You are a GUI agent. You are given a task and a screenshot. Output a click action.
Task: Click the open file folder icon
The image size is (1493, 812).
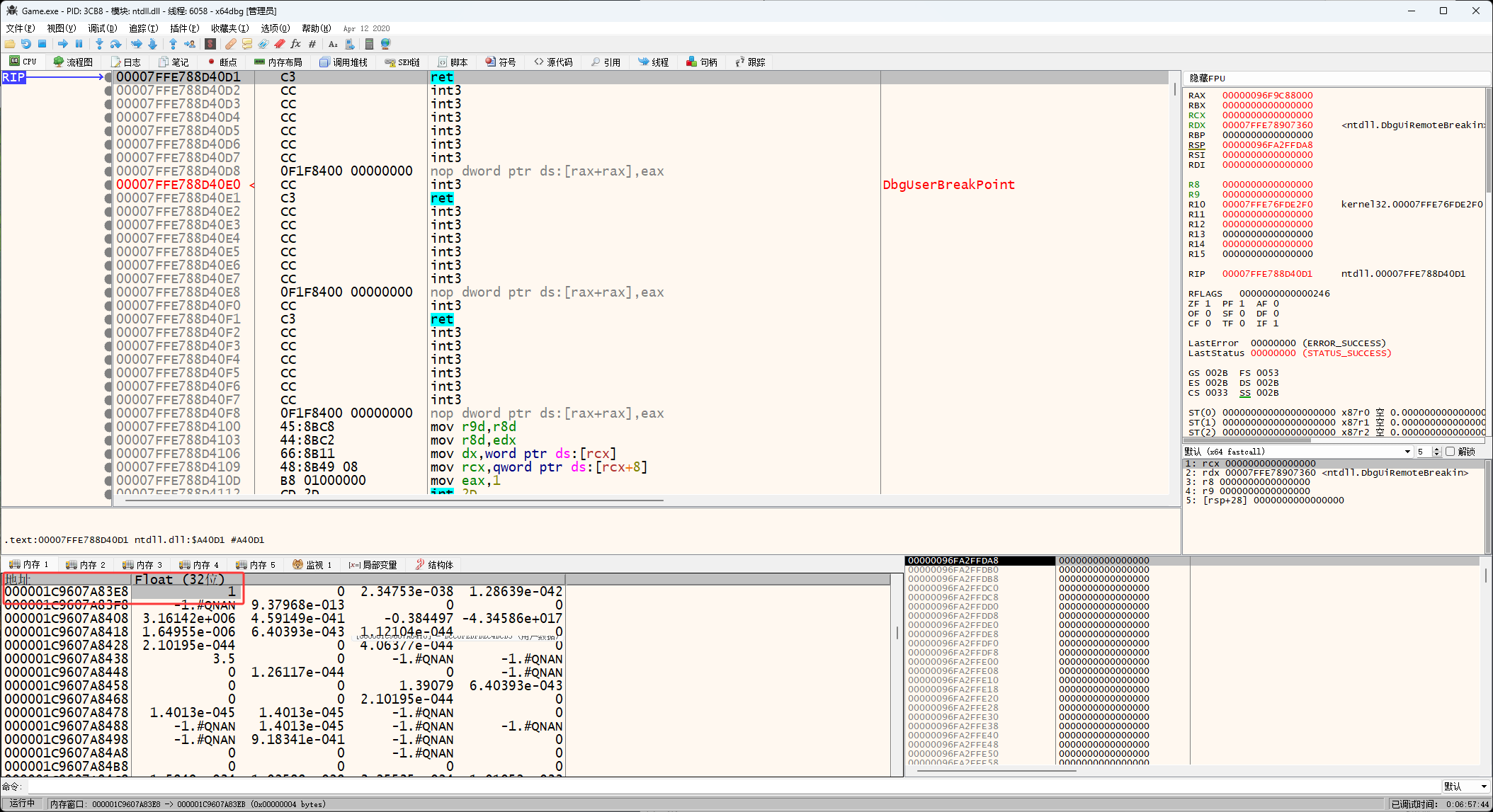(x=10, y=44)
